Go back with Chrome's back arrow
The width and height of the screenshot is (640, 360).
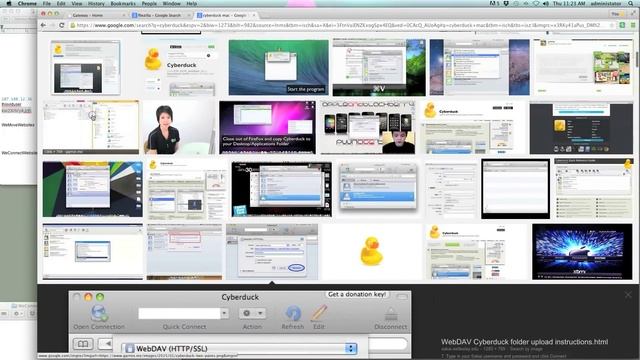(43, 25)
